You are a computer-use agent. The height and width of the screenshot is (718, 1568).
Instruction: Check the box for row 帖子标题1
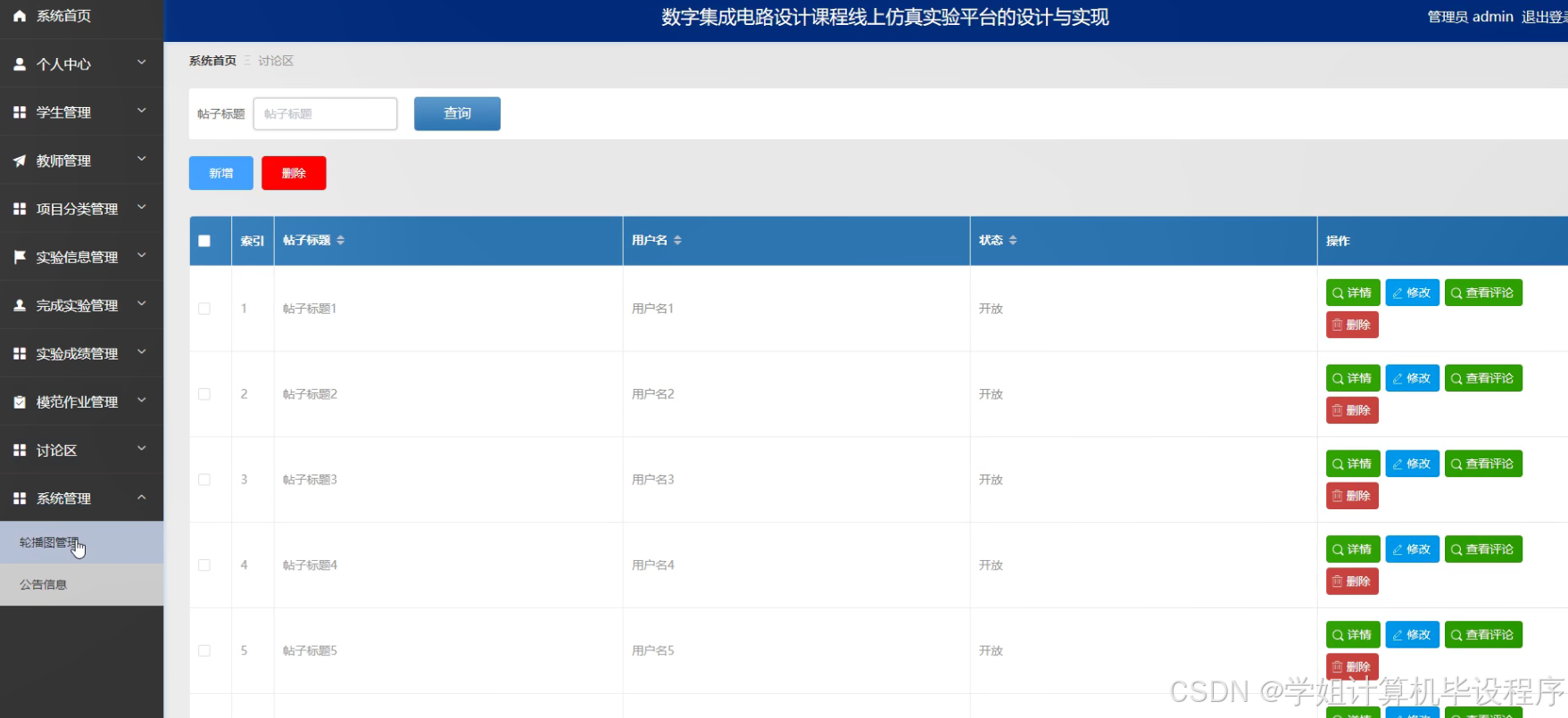pos(204,309)
